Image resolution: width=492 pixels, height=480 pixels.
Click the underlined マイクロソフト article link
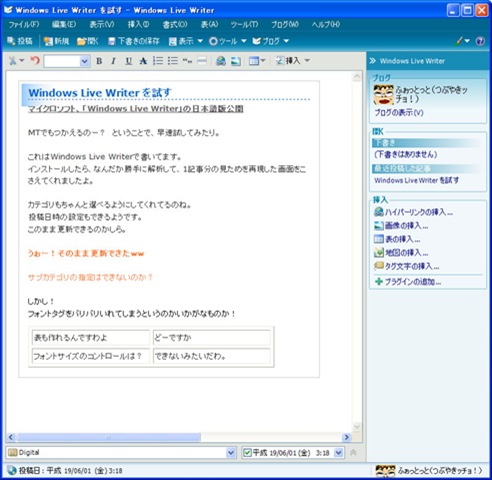click(x=136, y=109)
